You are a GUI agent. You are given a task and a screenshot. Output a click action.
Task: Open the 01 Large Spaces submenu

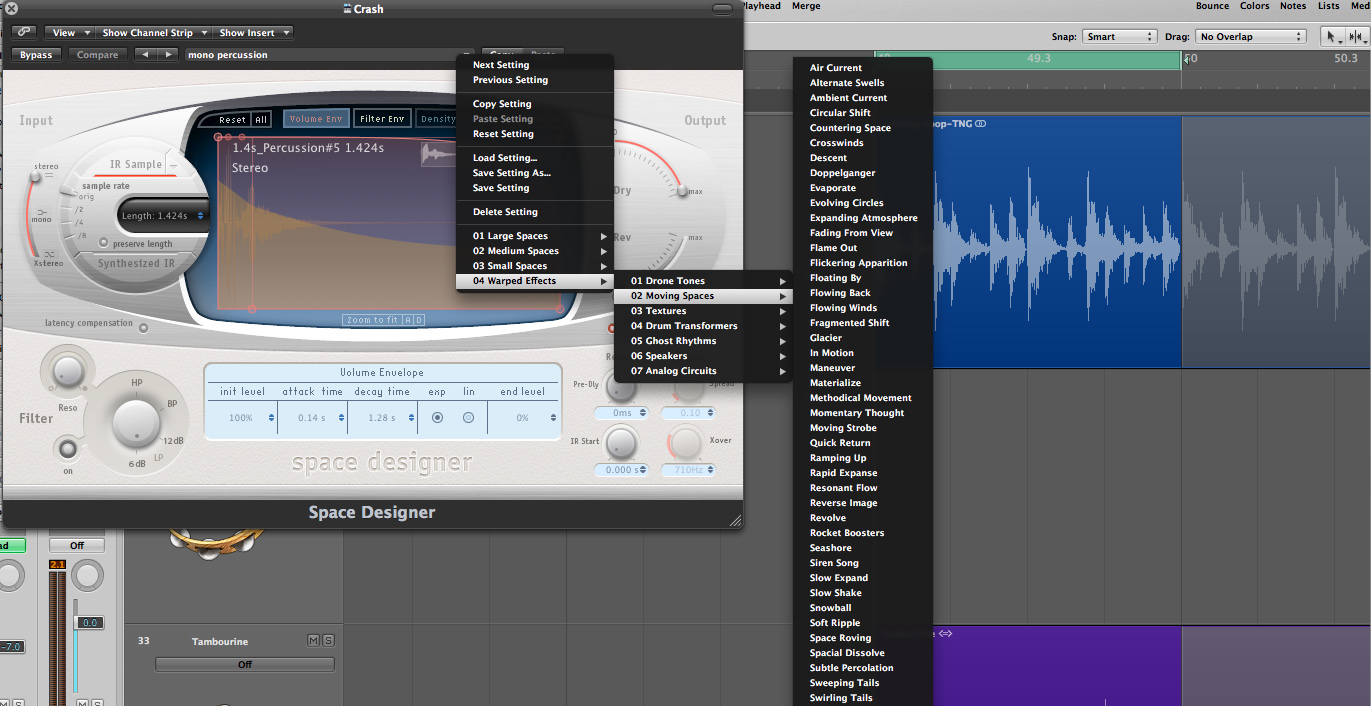[x=535, y=236]
